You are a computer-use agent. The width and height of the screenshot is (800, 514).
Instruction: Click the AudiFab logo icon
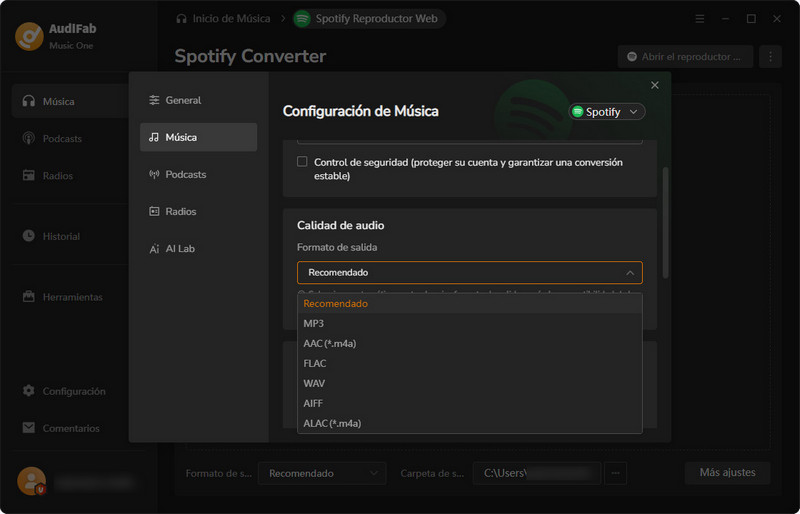[29, 36]
